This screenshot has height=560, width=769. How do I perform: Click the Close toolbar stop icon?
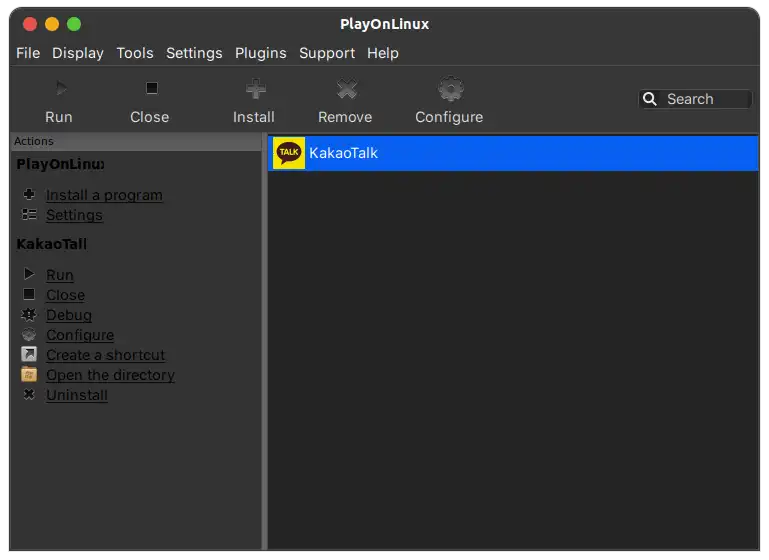(152, 88)
